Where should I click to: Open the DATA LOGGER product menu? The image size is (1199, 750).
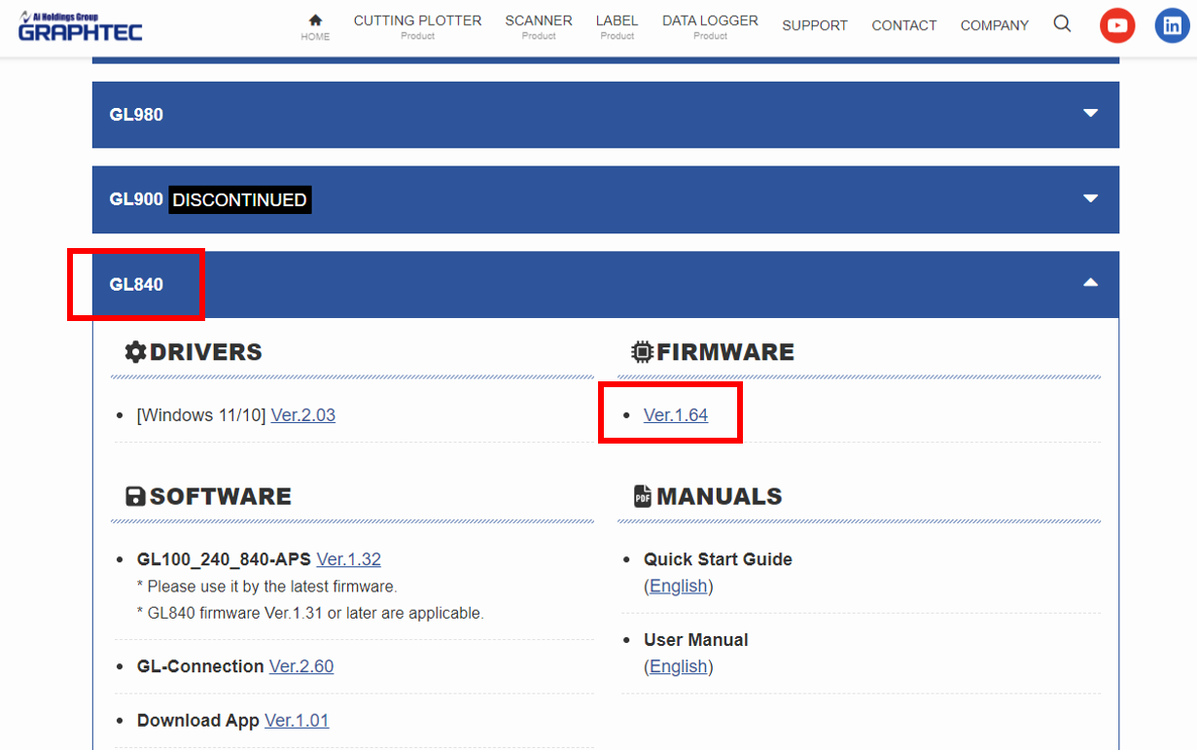click(710, 26)
